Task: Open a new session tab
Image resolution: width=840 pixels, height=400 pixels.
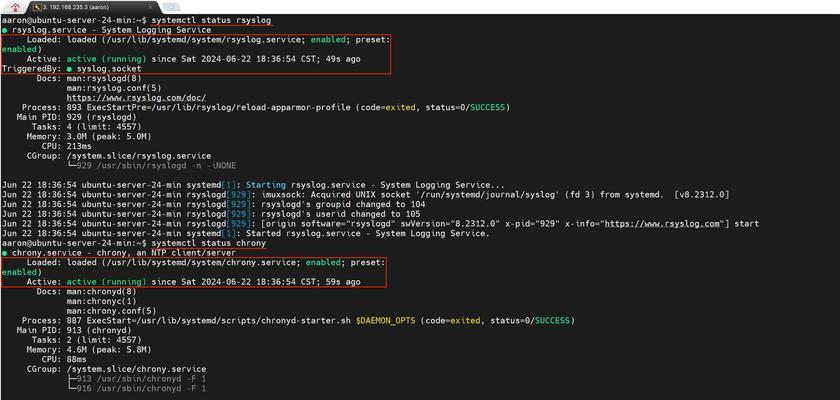Action: (171, 7)
